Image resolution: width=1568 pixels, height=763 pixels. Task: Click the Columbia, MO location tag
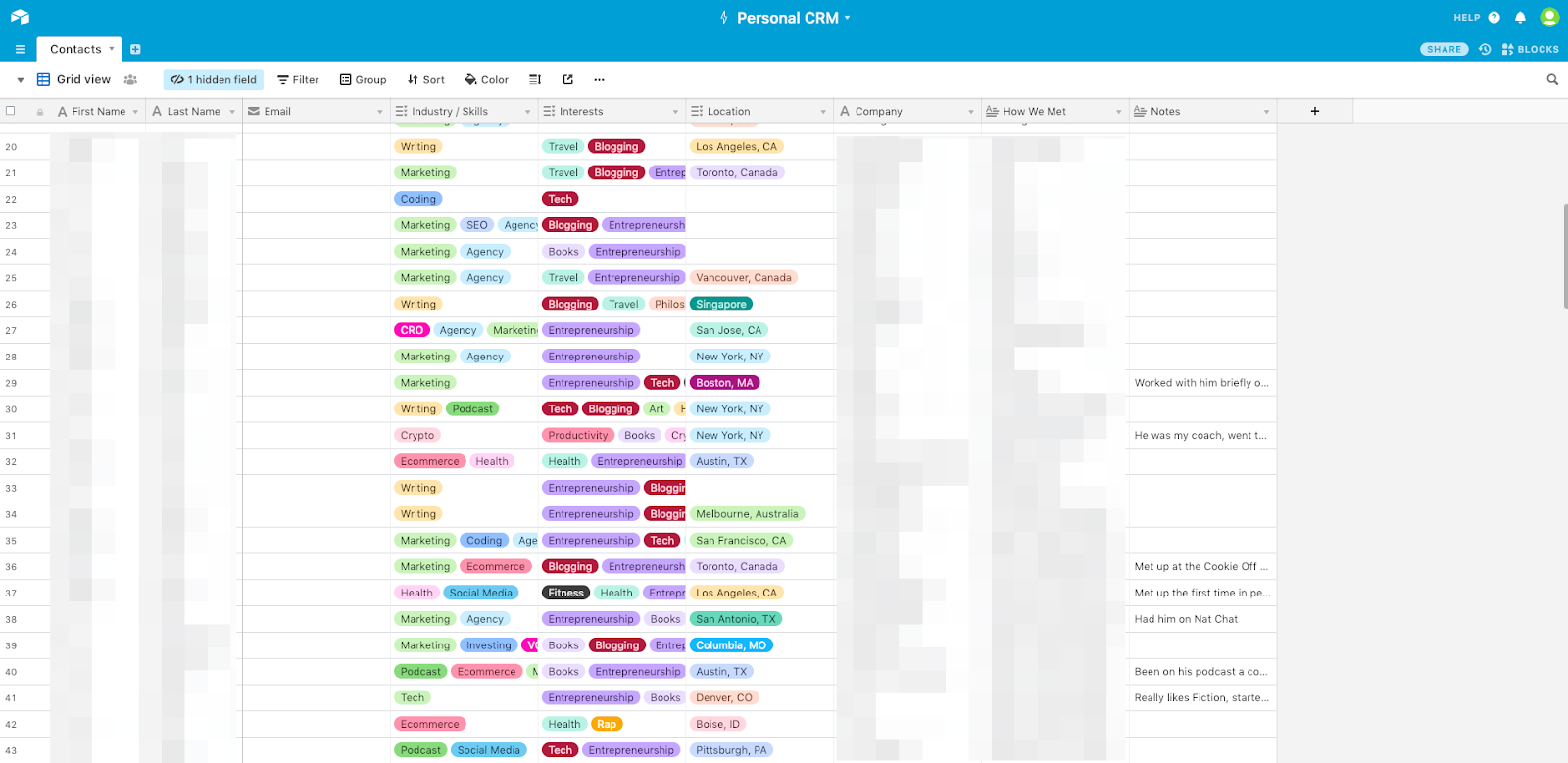(x=731, y=645)
